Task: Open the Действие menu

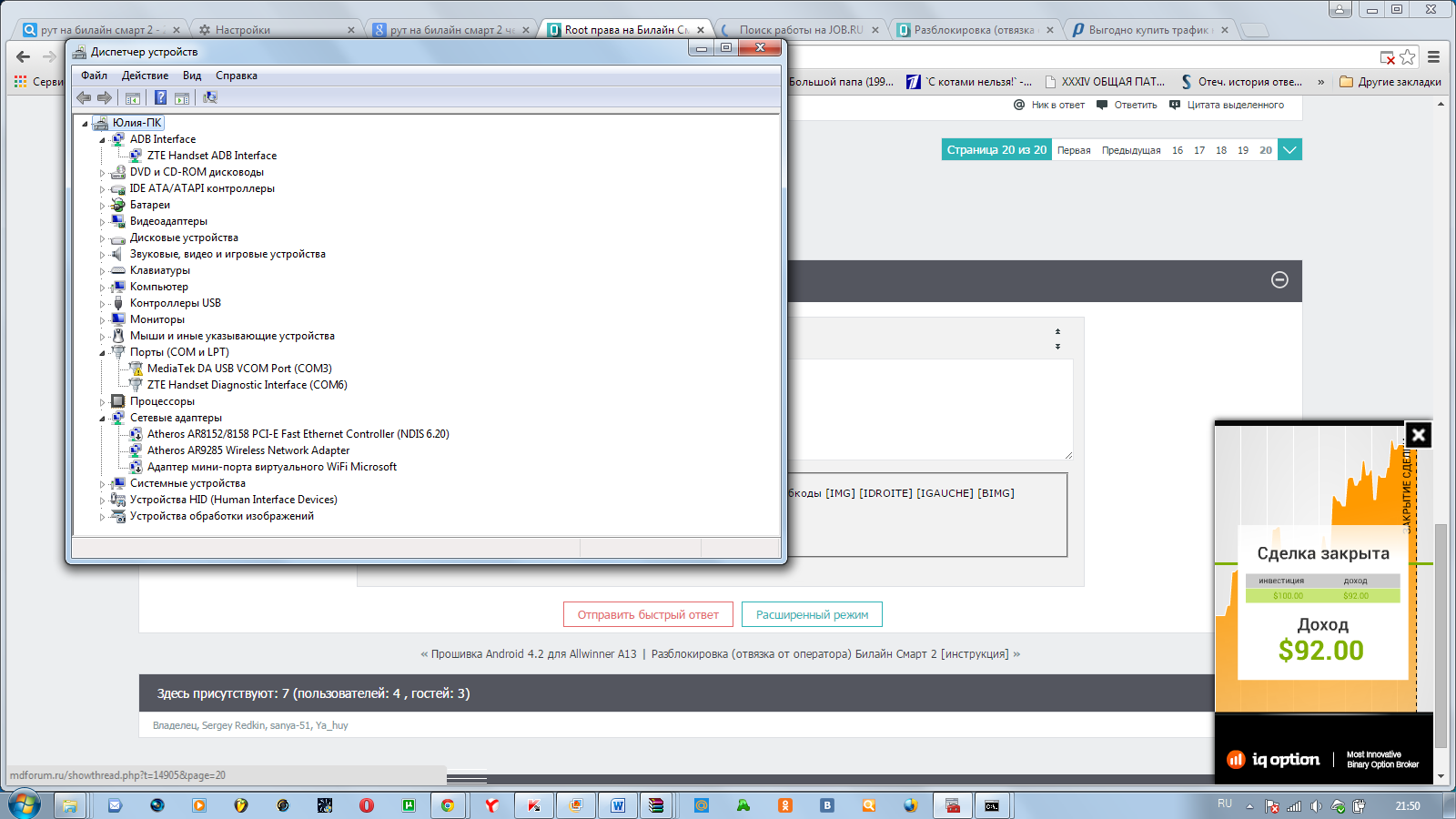Action: point(145,76)
